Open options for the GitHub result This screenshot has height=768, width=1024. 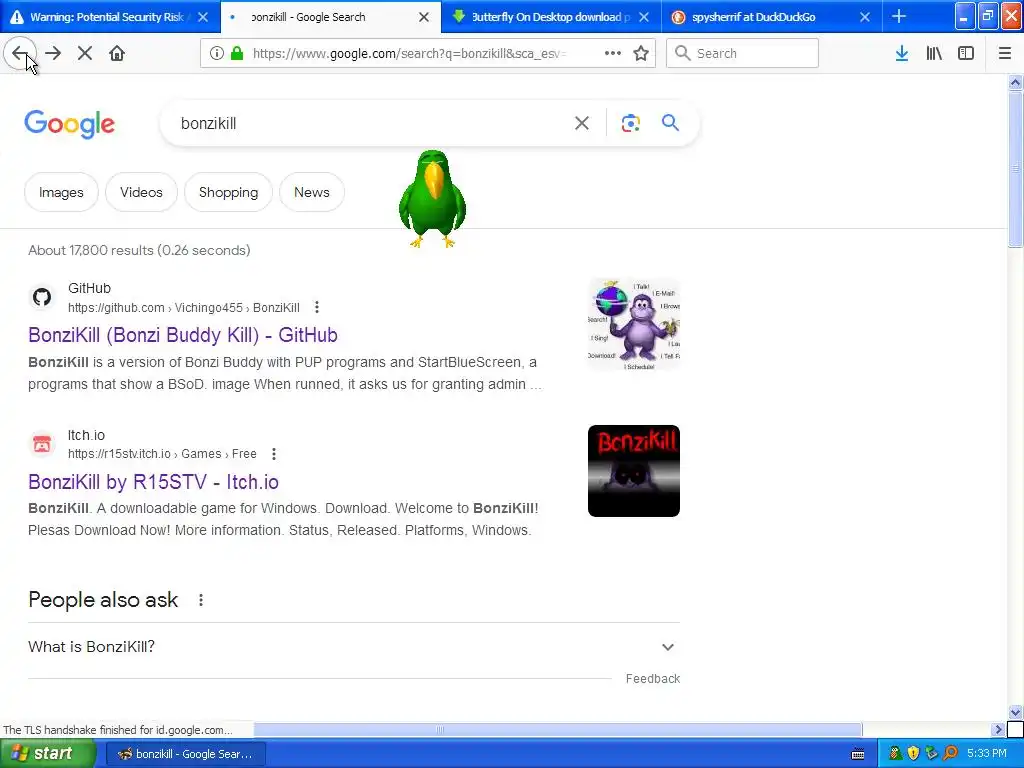point(317,307)
